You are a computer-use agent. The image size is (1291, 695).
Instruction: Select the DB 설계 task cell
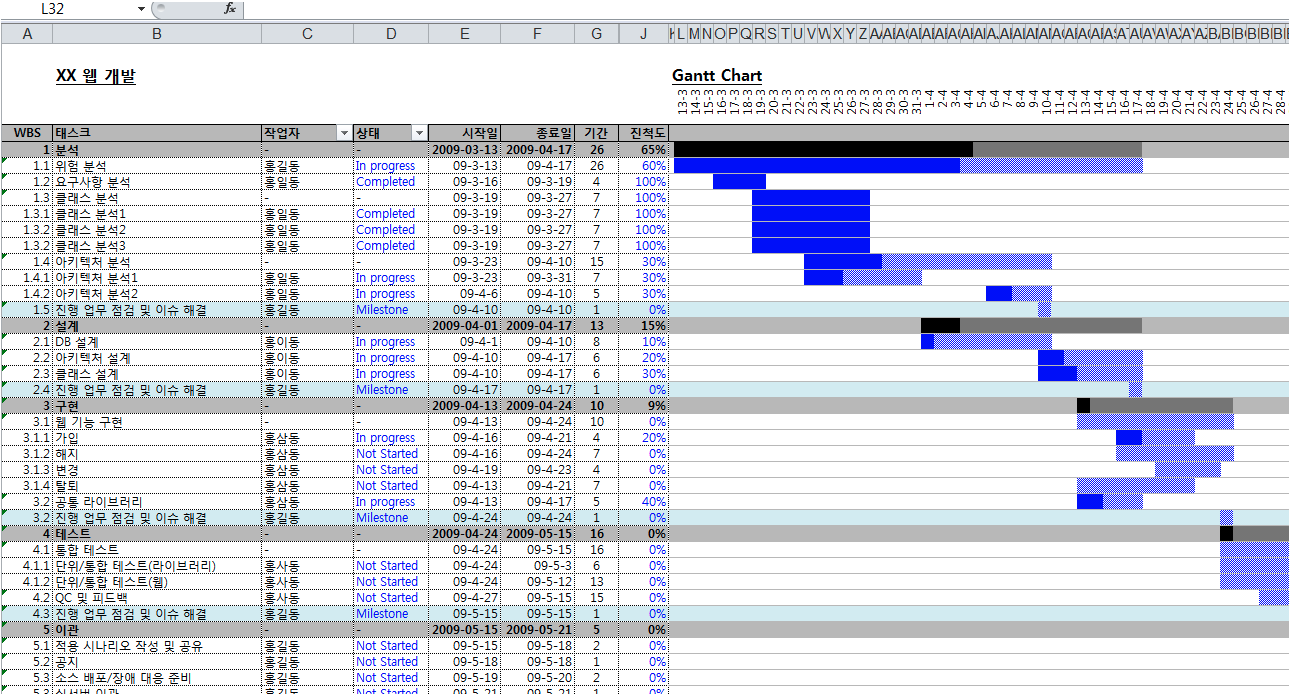(157, 342)
